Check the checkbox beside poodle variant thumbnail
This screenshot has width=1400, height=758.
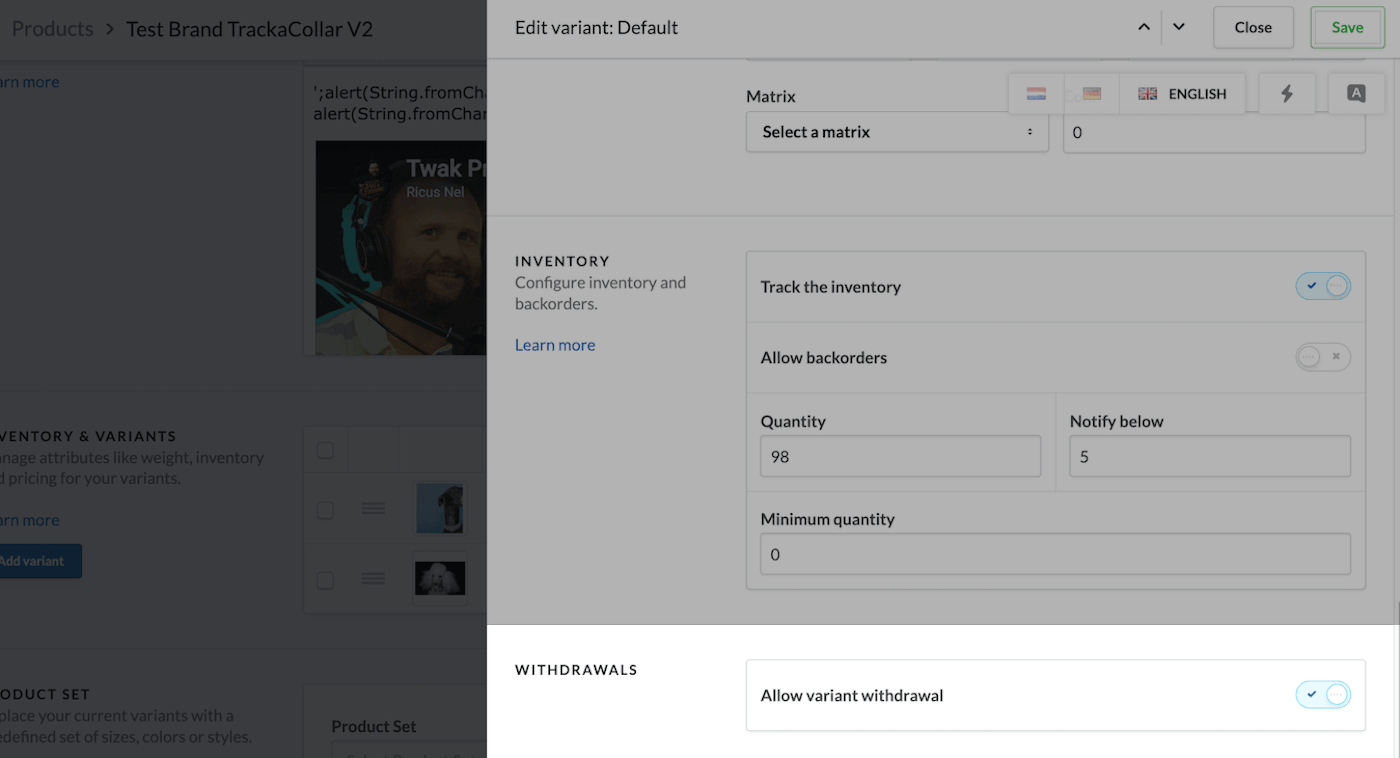(x=325, y=580)
